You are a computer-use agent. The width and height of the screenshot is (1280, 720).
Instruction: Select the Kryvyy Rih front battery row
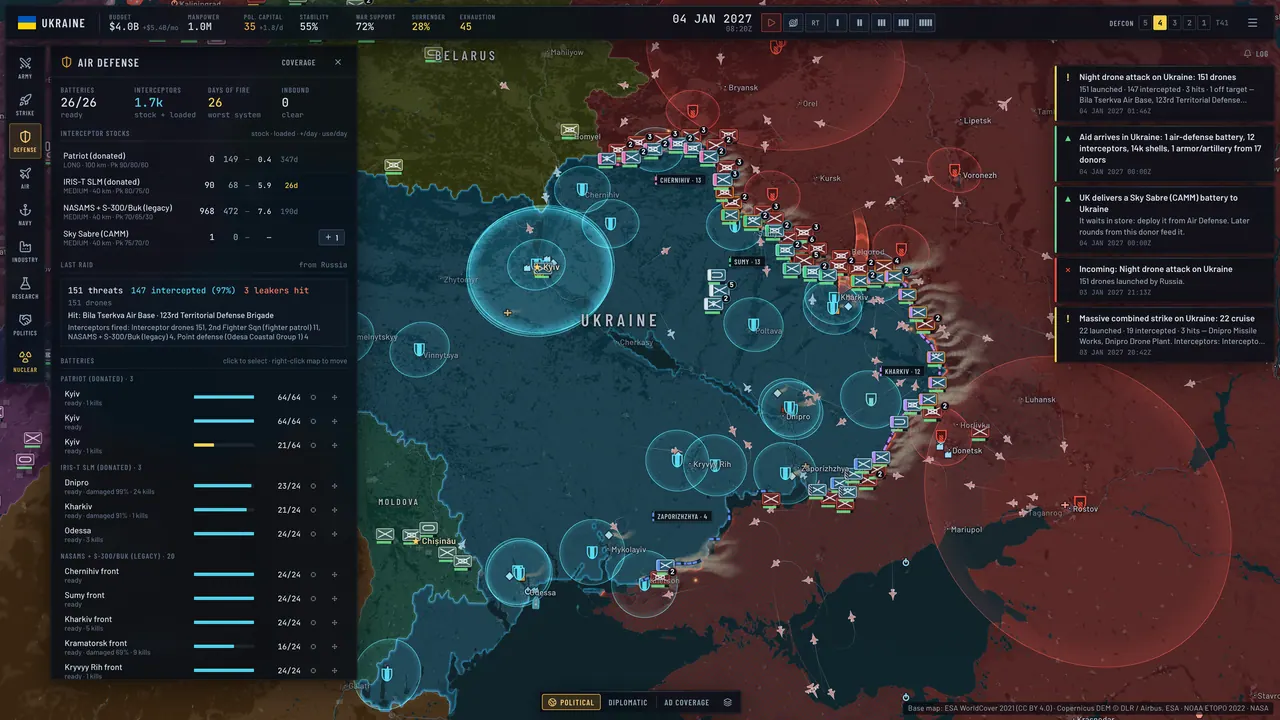tap(203, 671)
